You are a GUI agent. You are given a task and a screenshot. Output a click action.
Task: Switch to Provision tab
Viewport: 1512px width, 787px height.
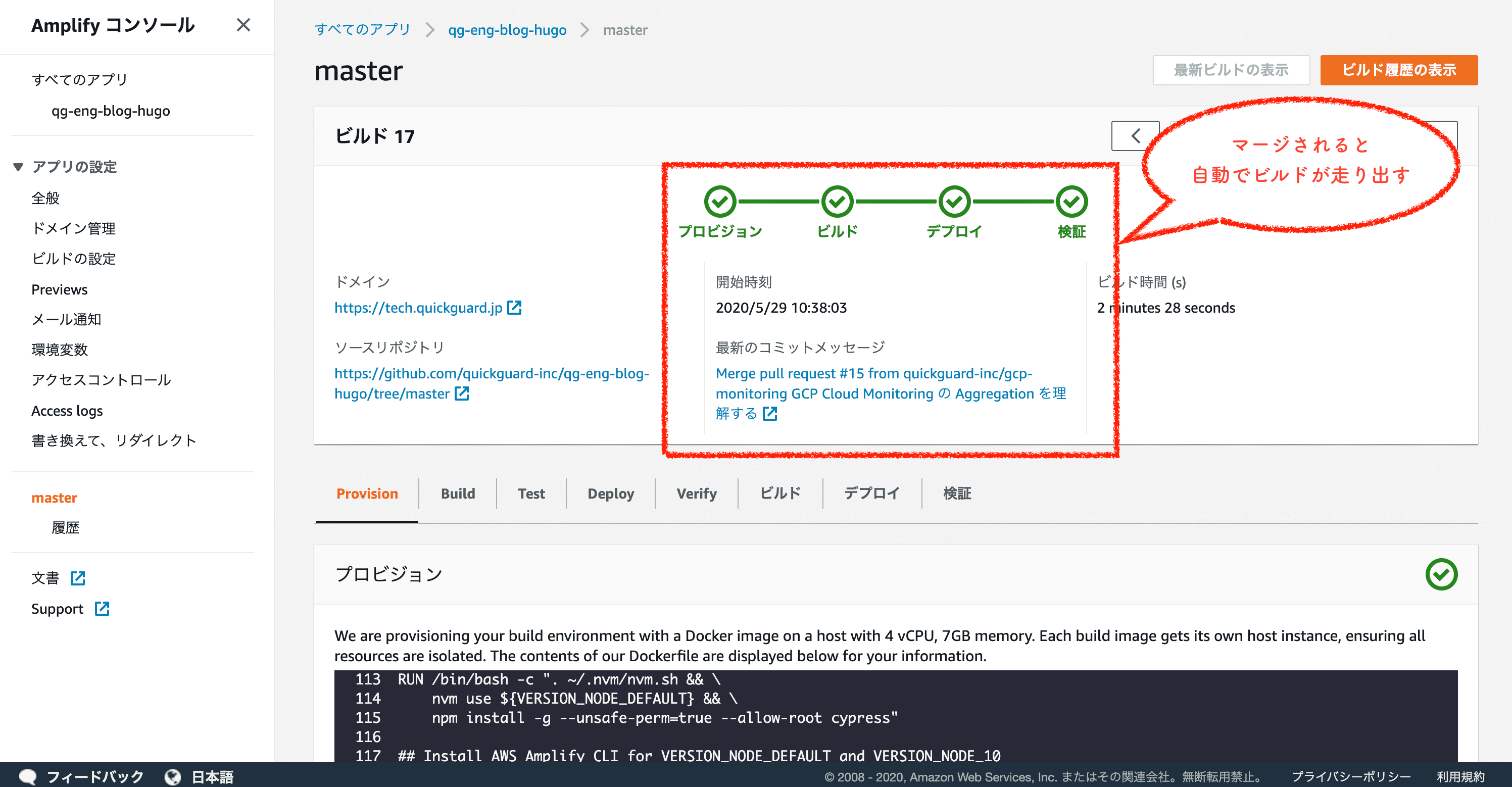click(x=367, y=494)
